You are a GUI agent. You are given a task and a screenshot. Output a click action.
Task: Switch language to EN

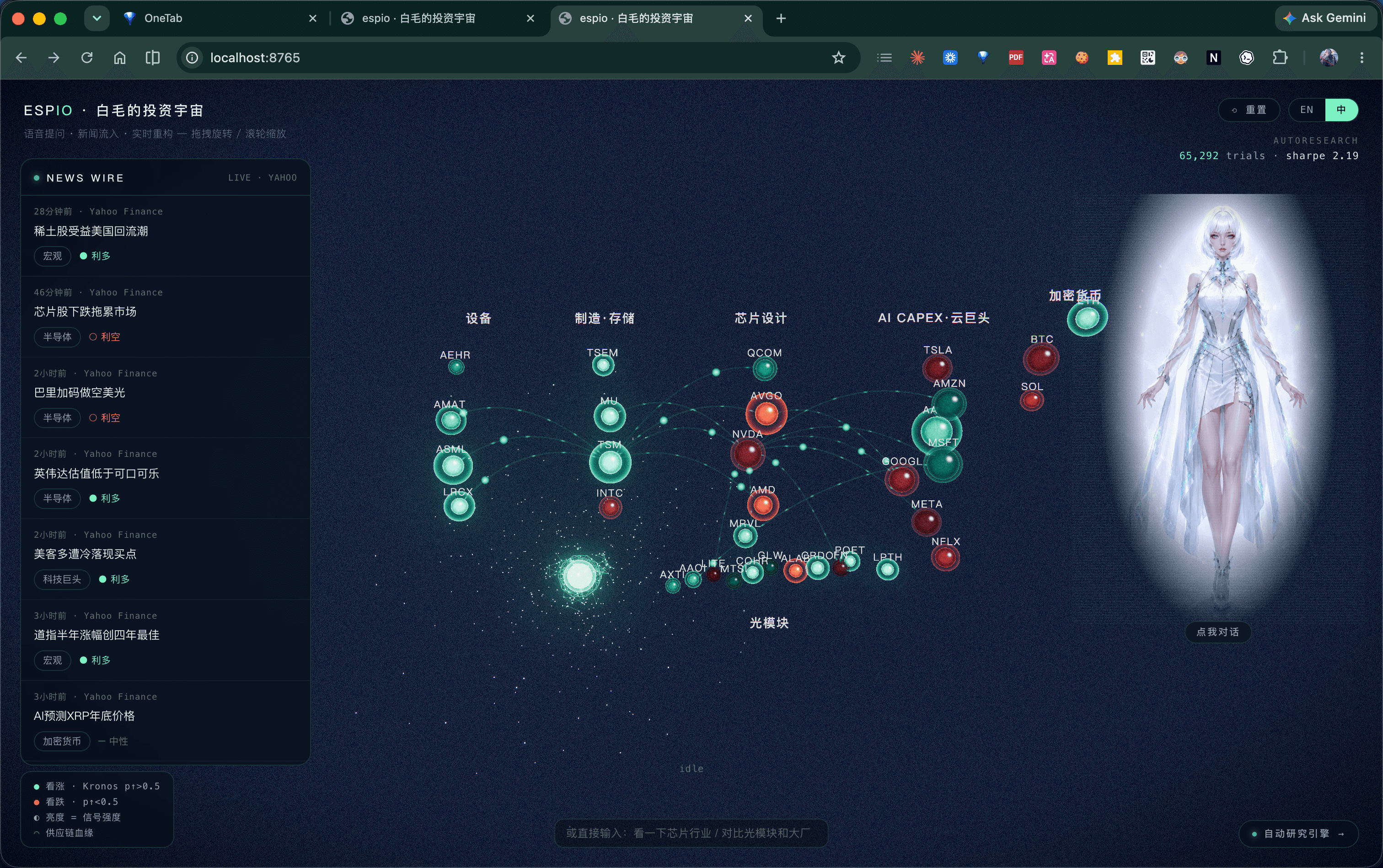[1307, 110]
